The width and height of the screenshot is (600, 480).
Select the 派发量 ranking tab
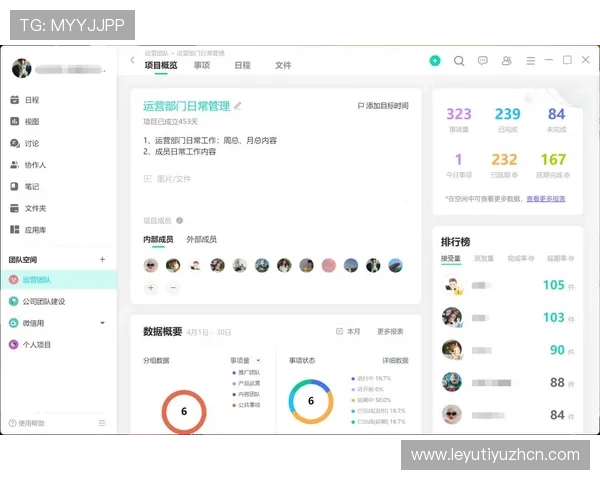pyautogui.click(x=484, y=258)
